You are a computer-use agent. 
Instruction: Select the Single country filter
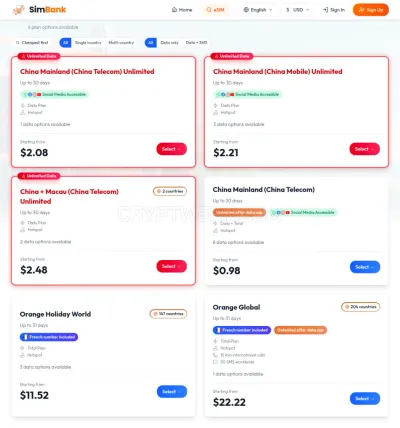(88, 42)
